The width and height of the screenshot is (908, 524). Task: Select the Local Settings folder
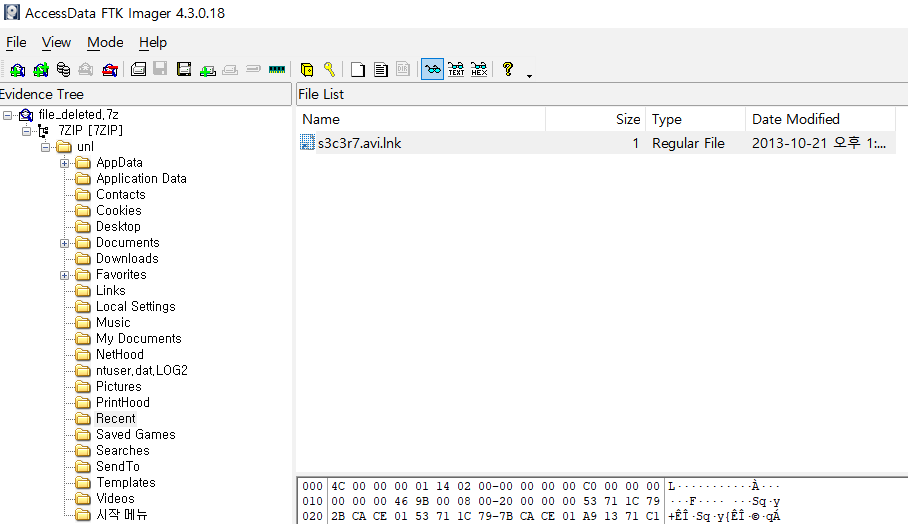click(x=136, y=306)
